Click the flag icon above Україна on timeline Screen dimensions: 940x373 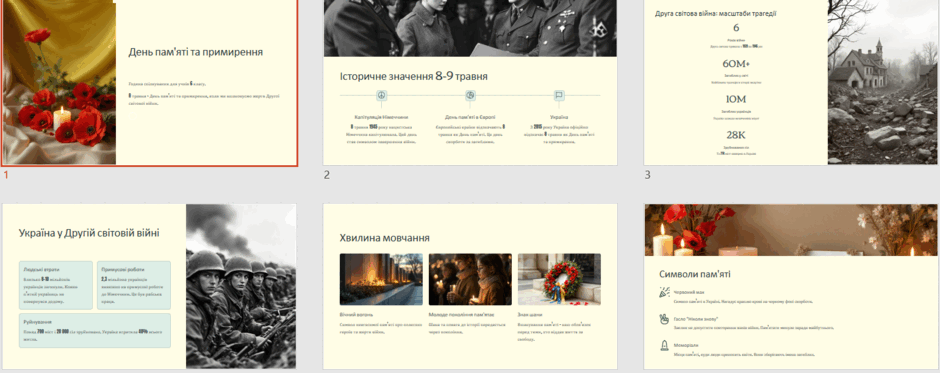pyautogui.click(x=559, y=95)
